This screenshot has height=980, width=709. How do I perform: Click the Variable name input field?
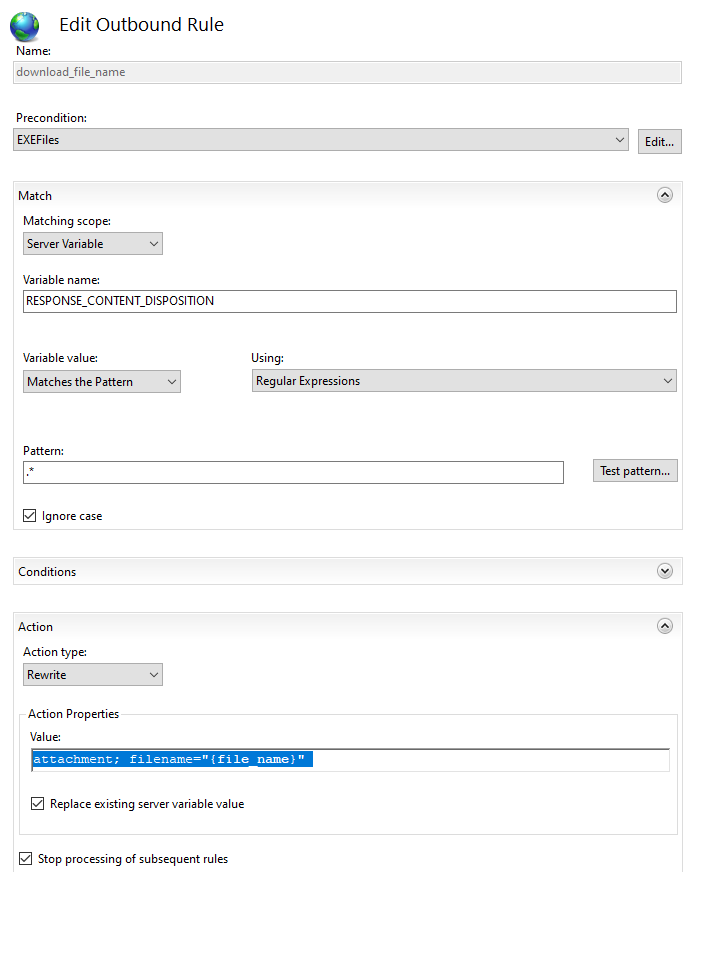[349, 301]
